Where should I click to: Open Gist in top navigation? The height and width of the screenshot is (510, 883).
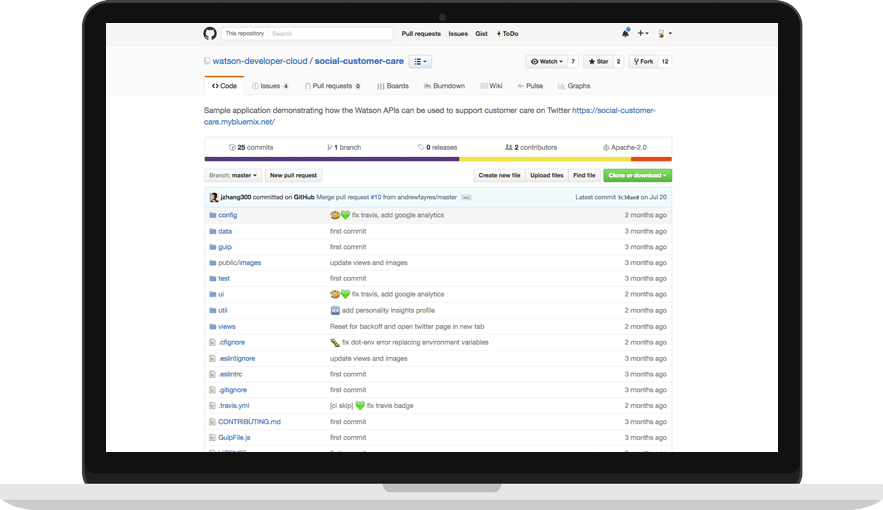click(481, 34)
